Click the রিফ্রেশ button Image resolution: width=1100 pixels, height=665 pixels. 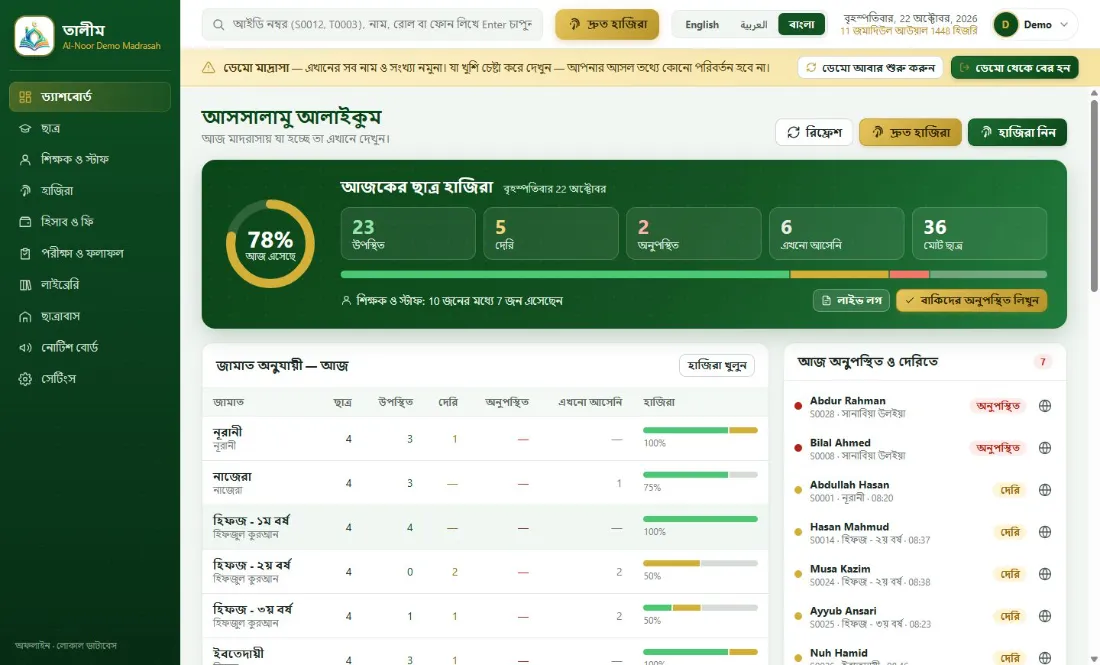point(814,132)
